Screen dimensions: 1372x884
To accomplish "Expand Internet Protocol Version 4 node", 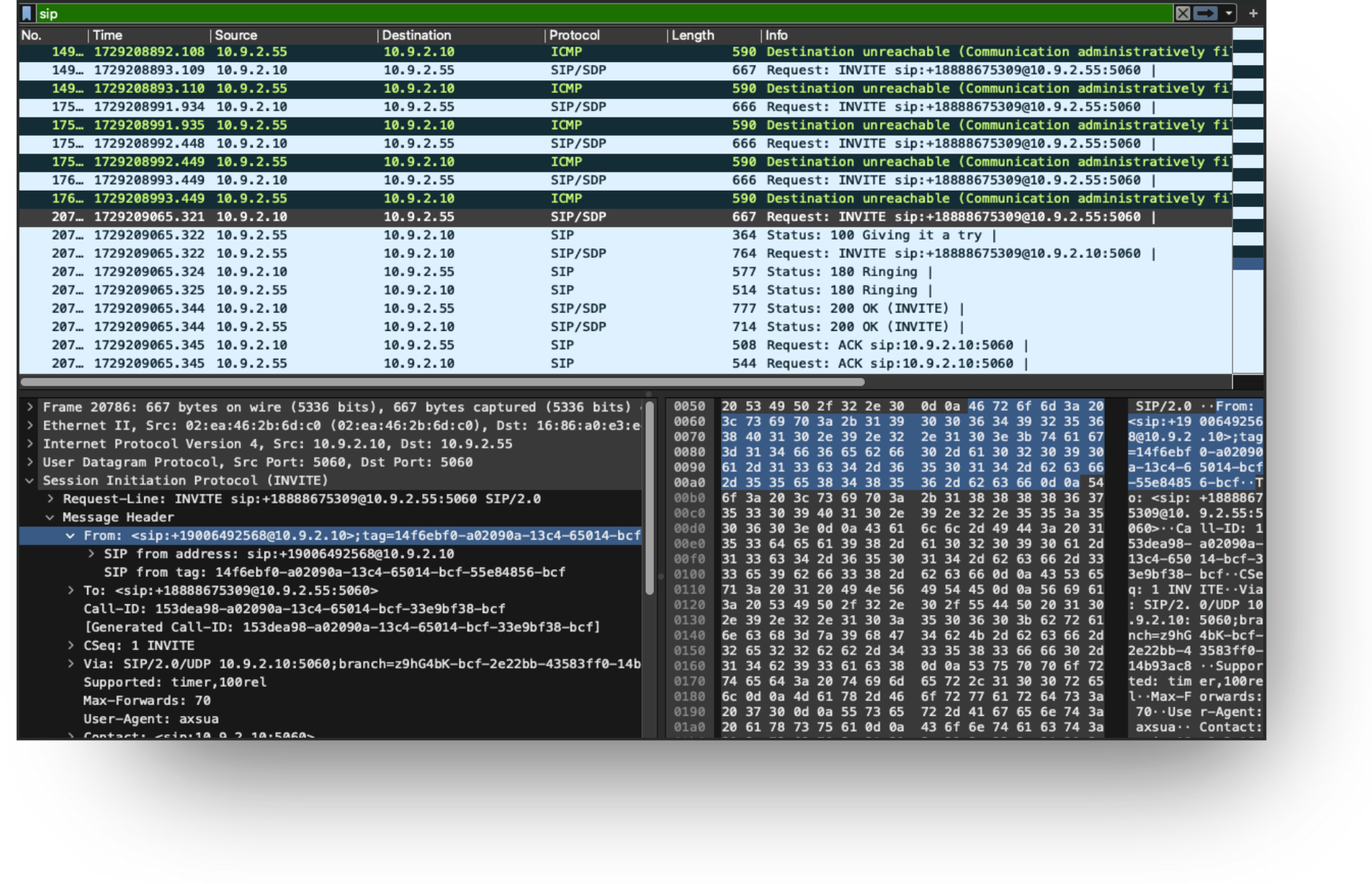I will tap(30, 443).
